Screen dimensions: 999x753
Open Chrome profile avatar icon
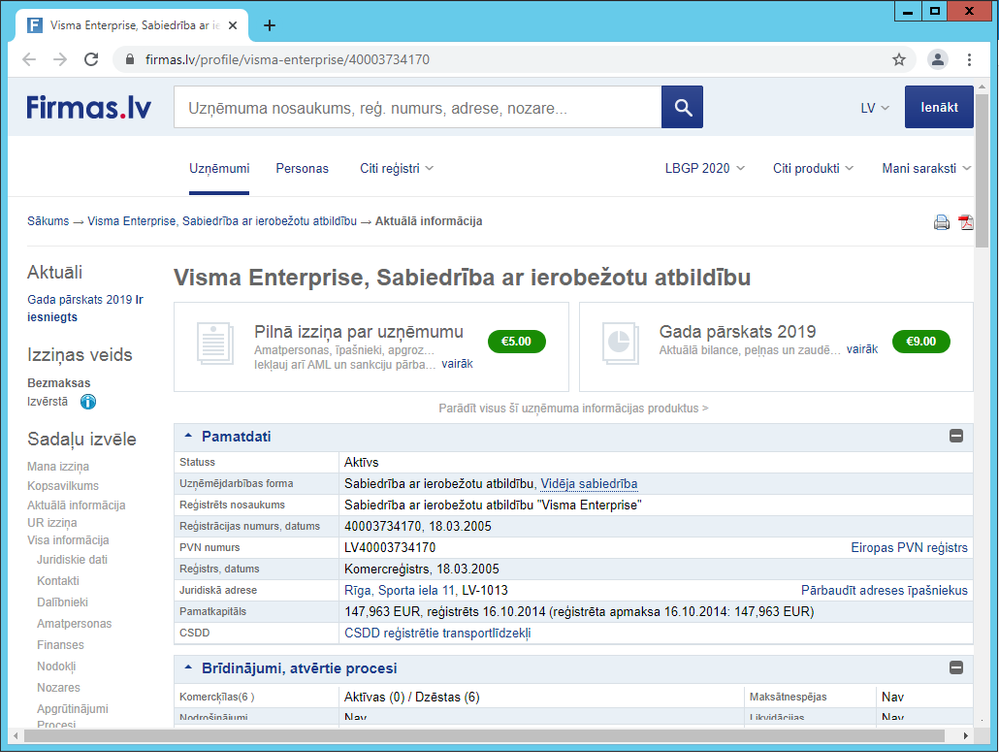click(x=937, y=60)
